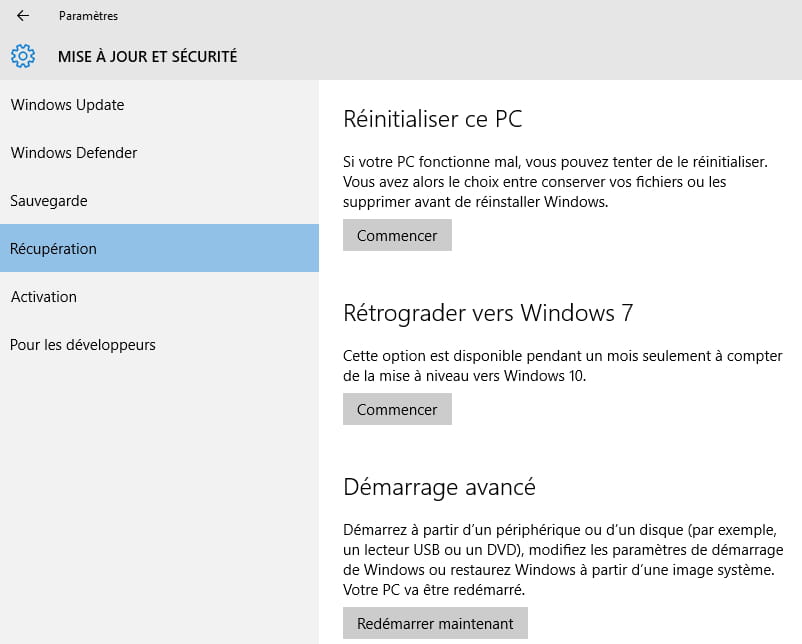Screen dimensions: 802x644
Task: Switch to the Sauvegarde section
Action: point(49,201)
